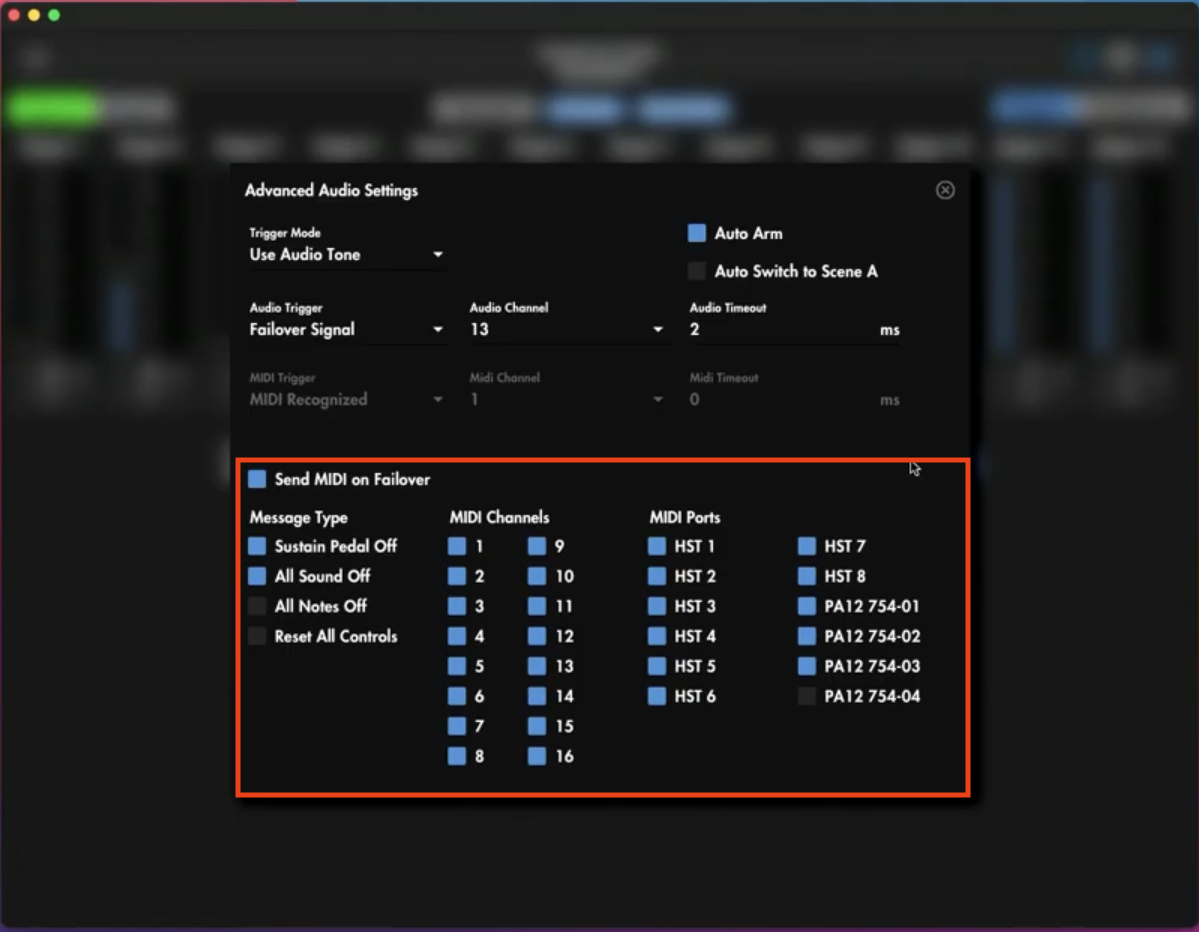Disable the Sustain Pedal Off message
This screenshot has width=1199, height=932.
tap(258, 546)
